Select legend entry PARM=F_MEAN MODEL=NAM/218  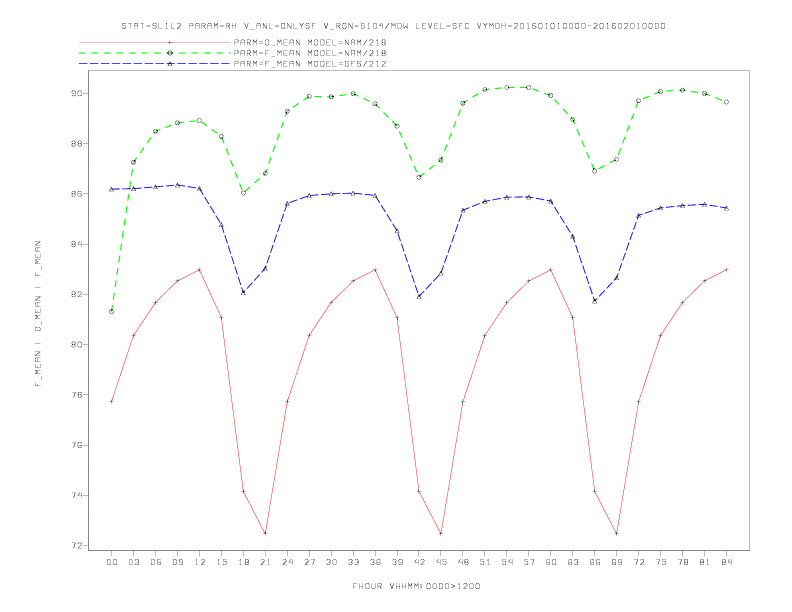click(x=310, y=53)
